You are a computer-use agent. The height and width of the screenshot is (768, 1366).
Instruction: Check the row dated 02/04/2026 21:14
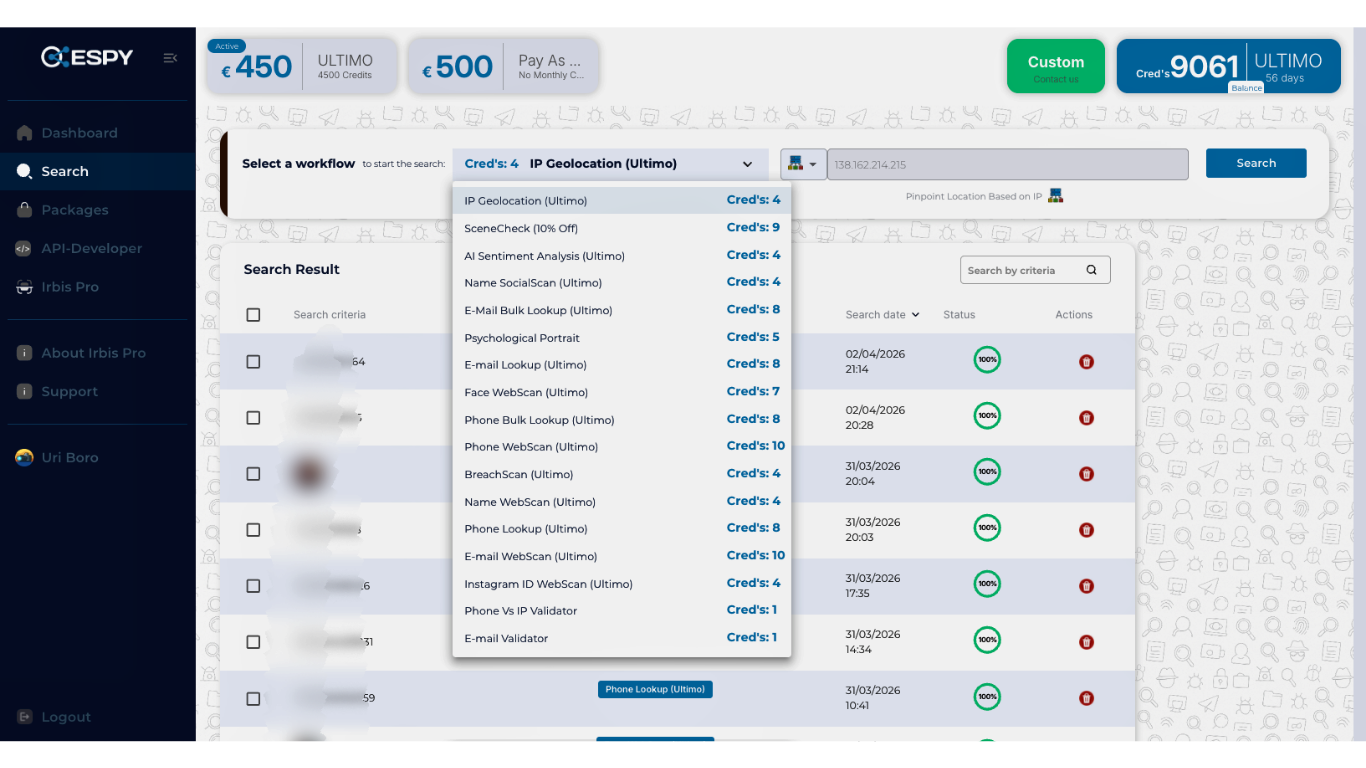[253, 362]
